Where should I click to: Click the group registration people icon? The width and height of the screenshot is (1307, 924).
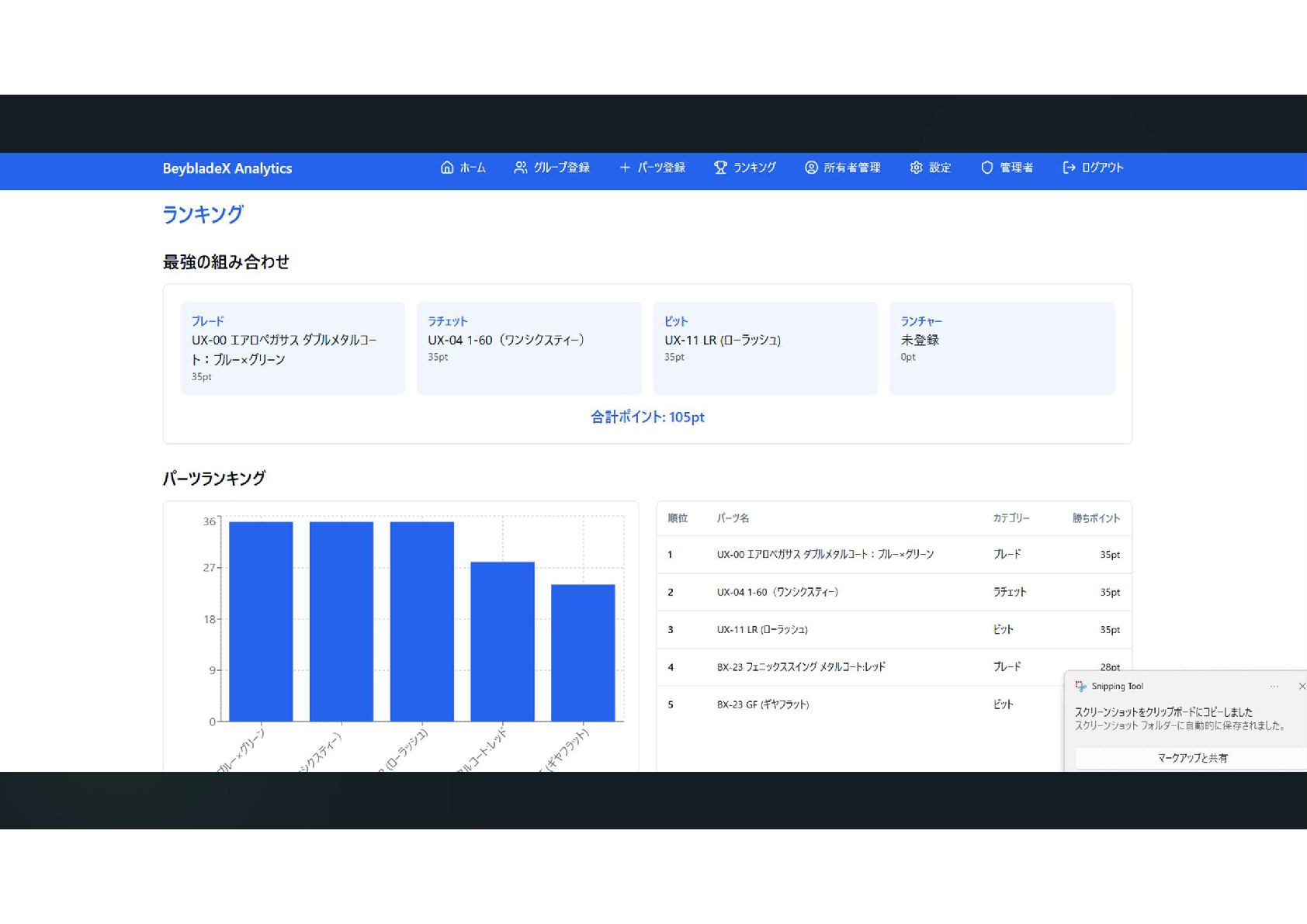coord(521,168)
